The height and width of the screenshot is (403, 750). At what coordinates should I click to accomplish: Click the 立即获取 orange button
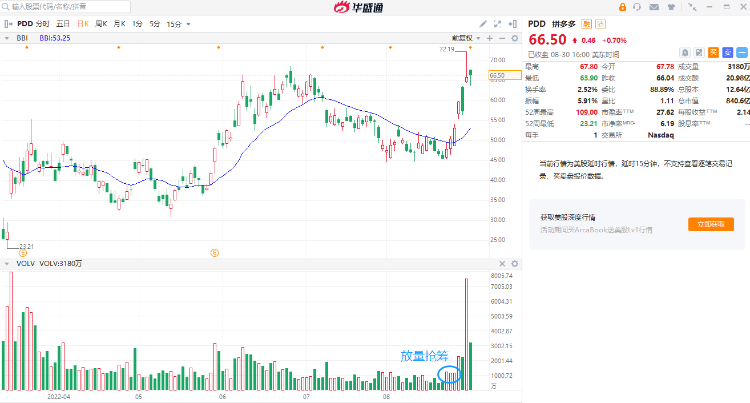tap(711, 225)
